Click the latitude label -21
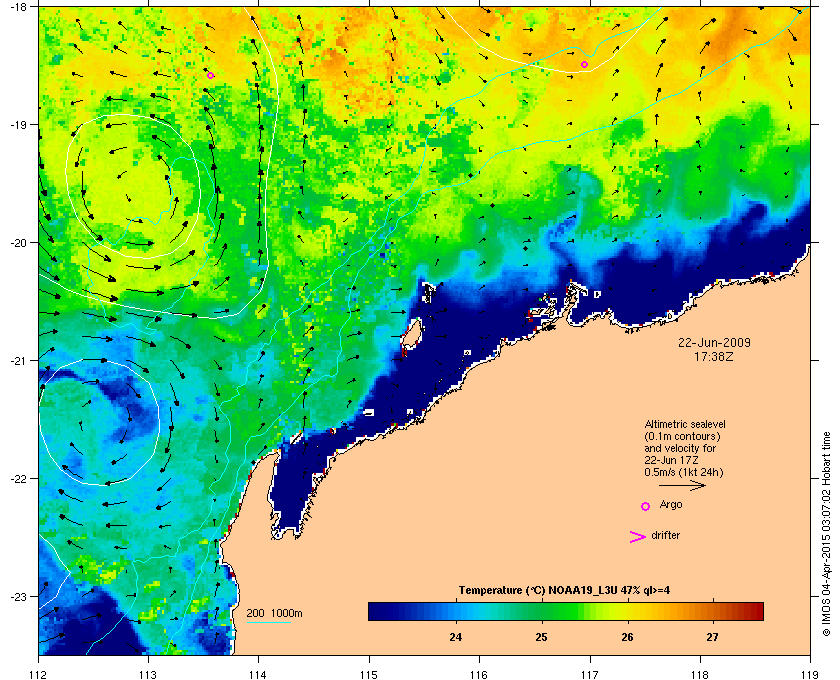This screenshot has height=680, width=840. coord(18,361)
